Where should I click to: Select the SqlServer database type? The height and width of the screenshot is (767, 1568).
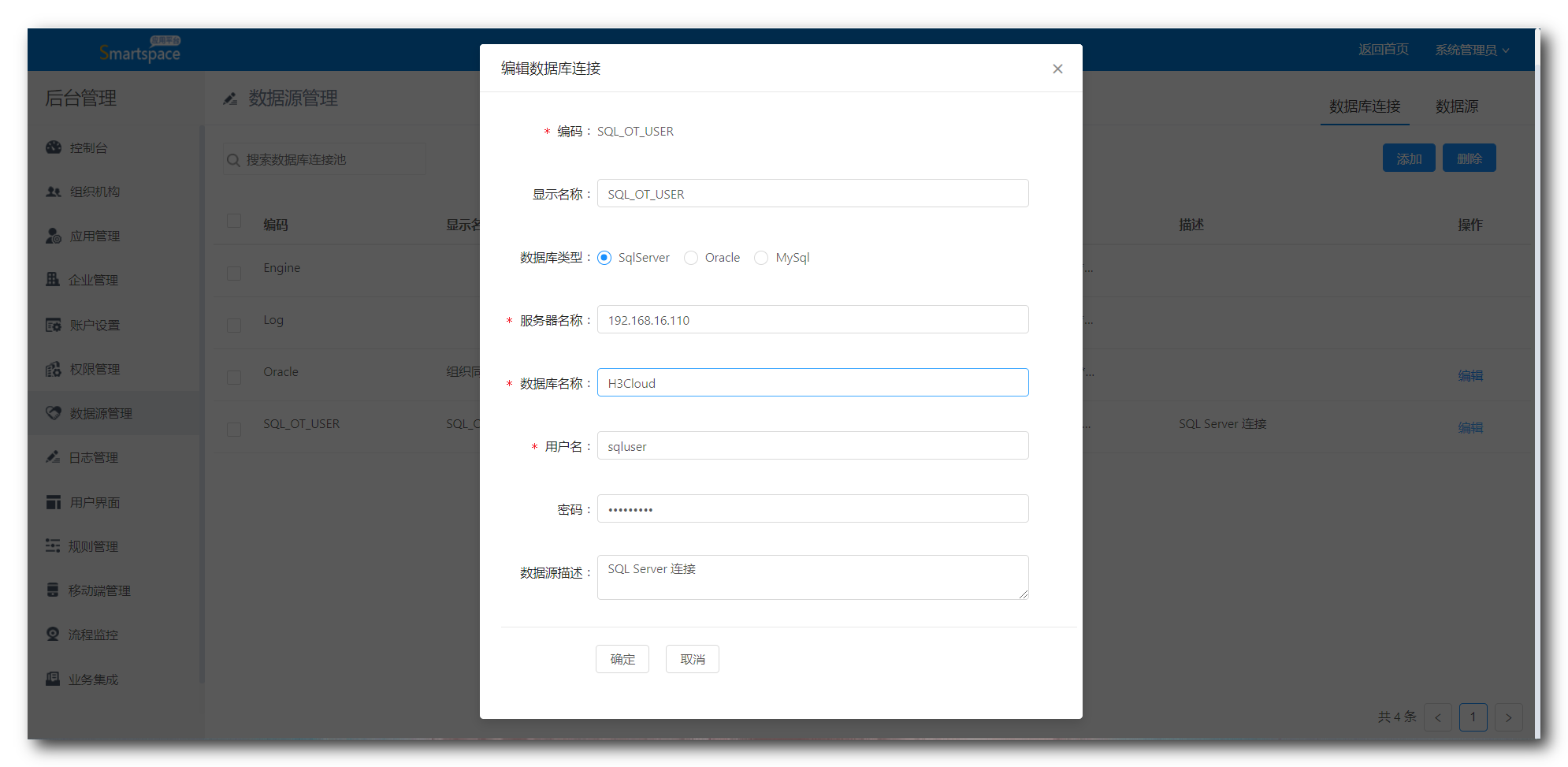point(604,258)
